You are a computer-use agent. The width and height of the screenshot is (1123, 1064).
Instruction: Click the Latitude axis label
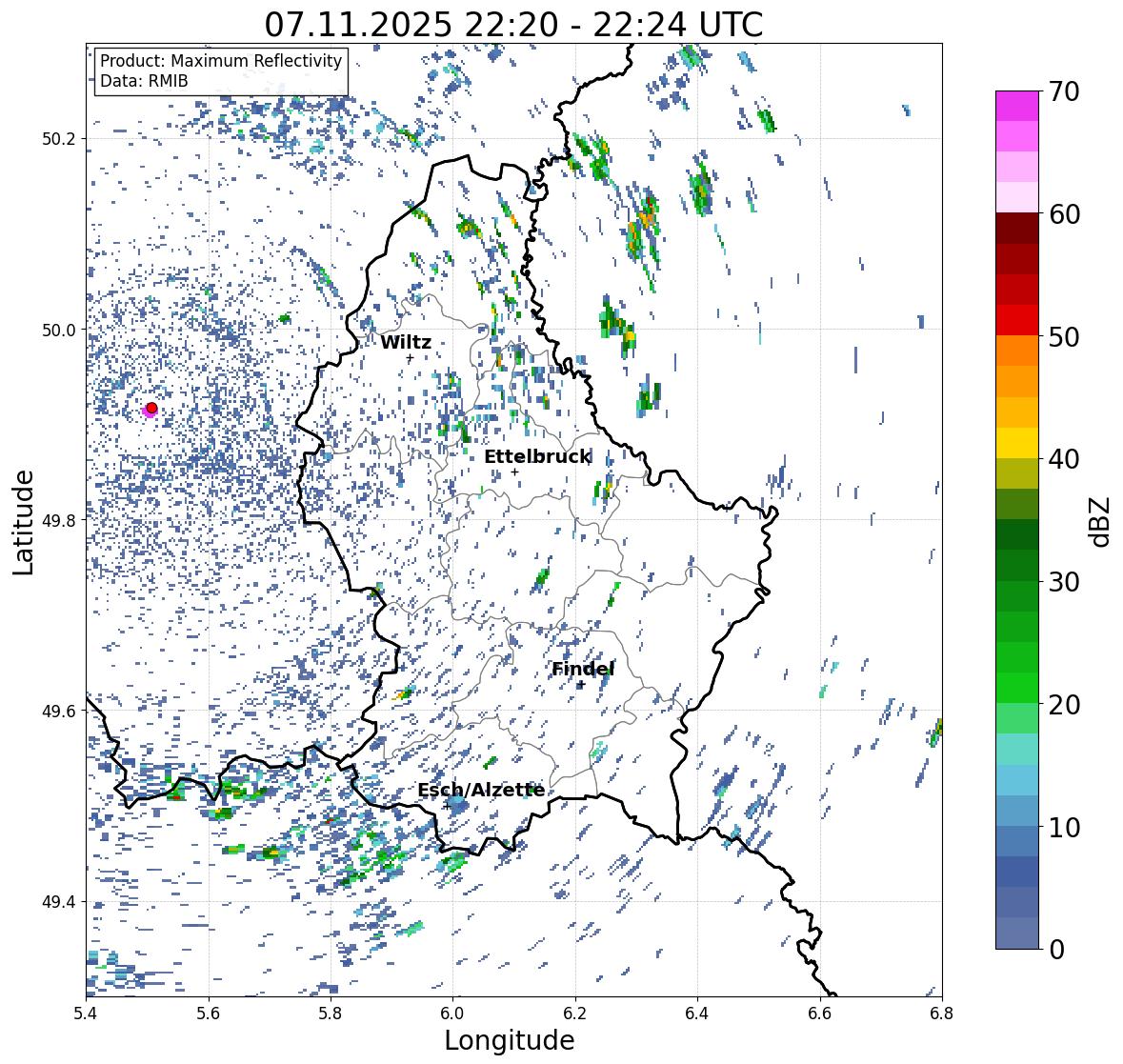coord(23,522)
